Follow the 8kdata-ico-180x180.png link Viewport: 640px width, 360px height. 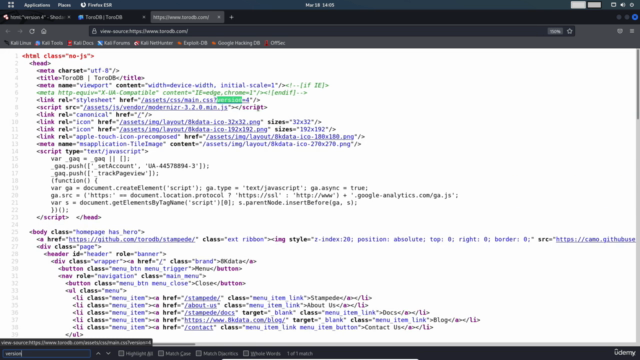click(x=280, y=137)
